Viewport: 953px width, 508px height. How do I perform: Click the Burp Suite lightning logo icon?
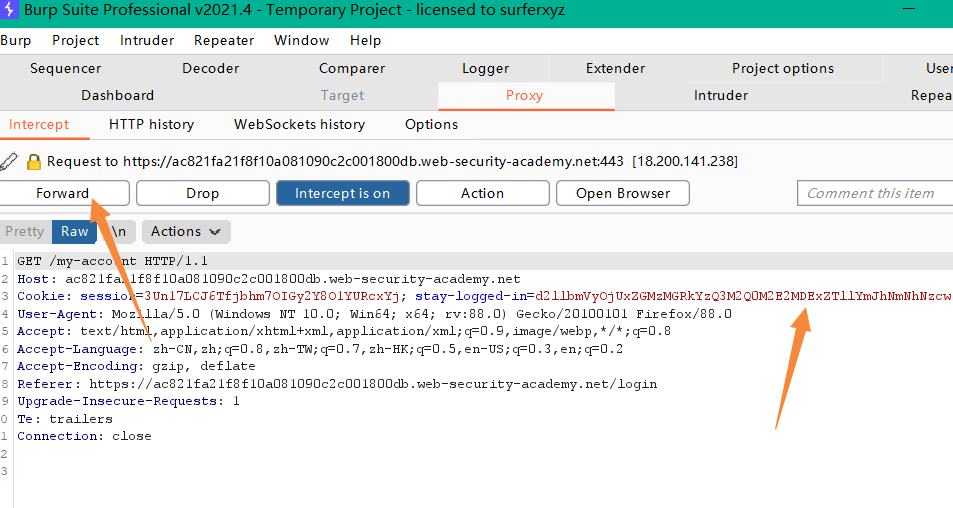coord(9,10)
